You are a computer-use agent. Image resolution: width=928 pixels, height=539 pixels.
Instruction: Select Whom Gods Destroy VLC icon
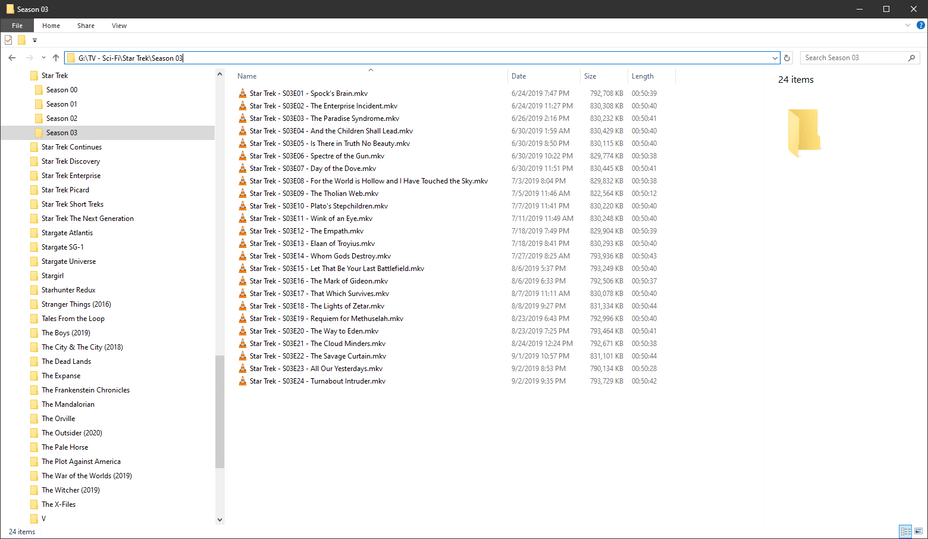[242, 256]
